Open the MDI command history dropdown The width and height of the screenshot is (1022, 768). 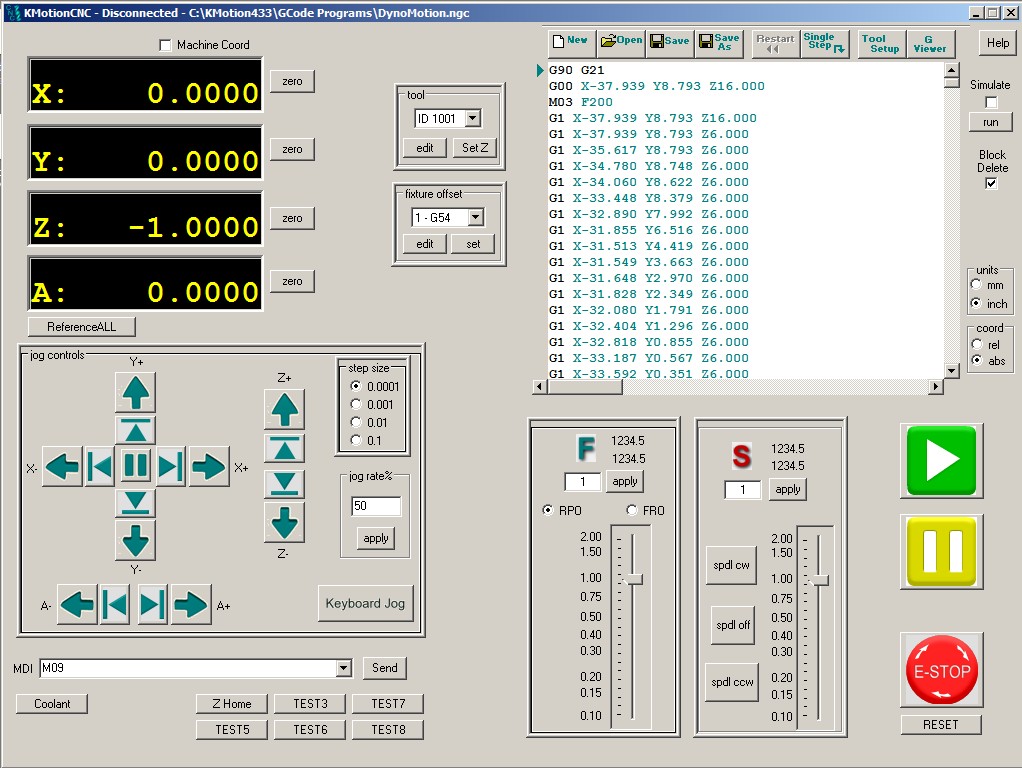coord(344,669)
